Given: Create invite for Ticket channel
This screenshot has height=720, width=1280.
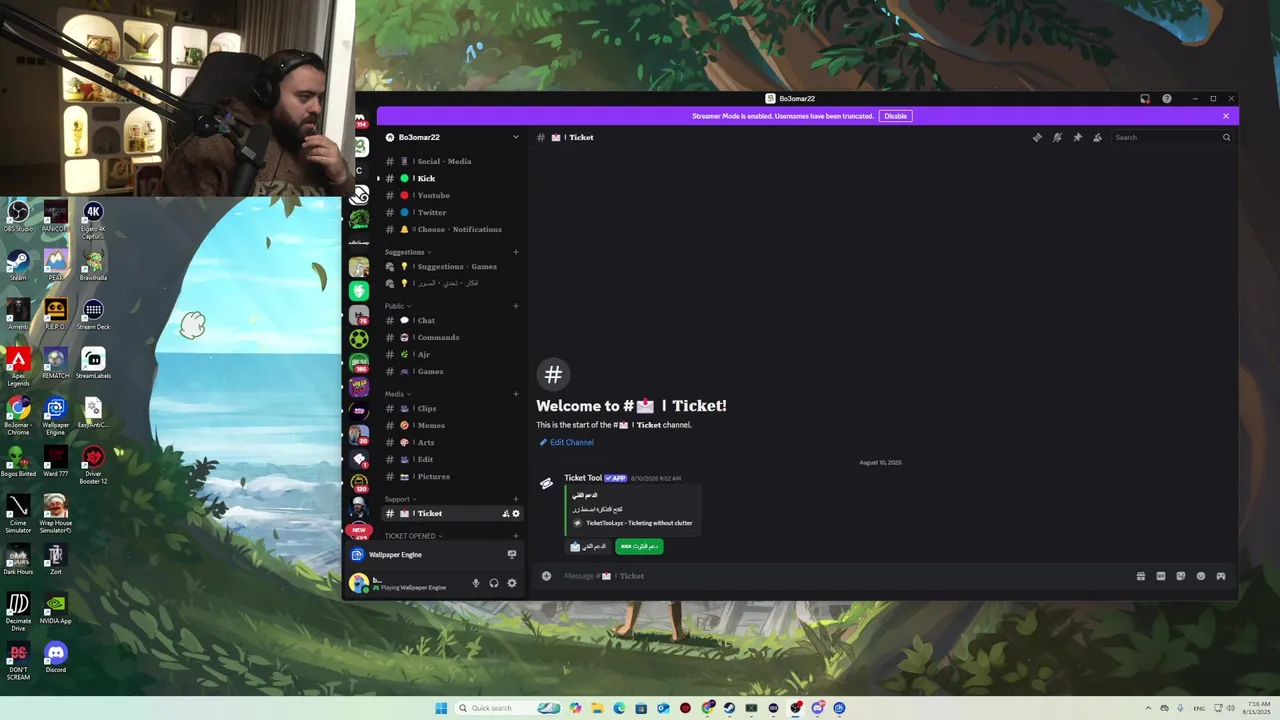Looking at the screenshot, I should click(506, 513).
